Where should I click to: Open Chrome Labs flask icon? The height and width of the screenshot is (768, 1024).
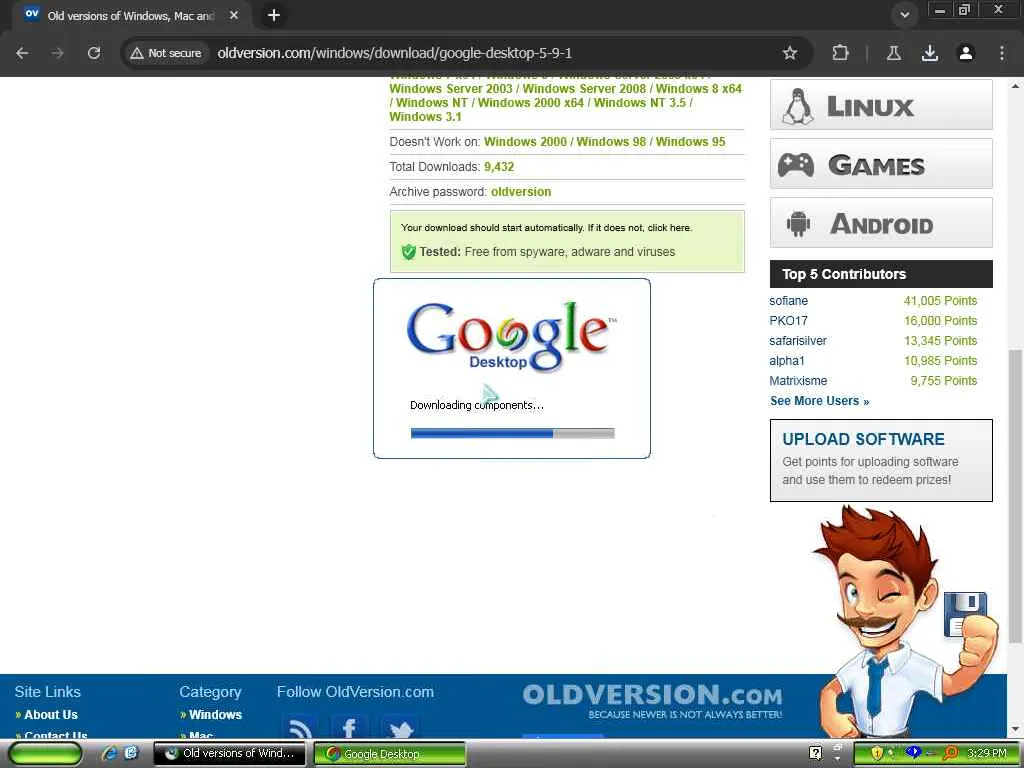894,53
